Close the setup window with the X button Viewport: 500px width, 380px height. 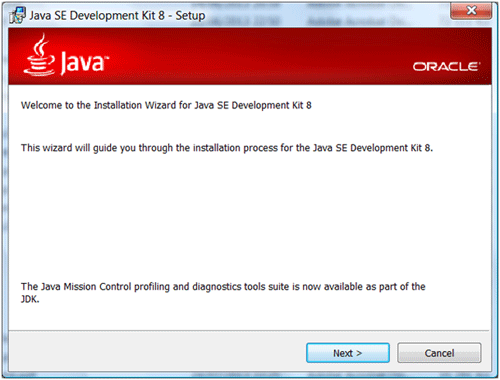471,11
